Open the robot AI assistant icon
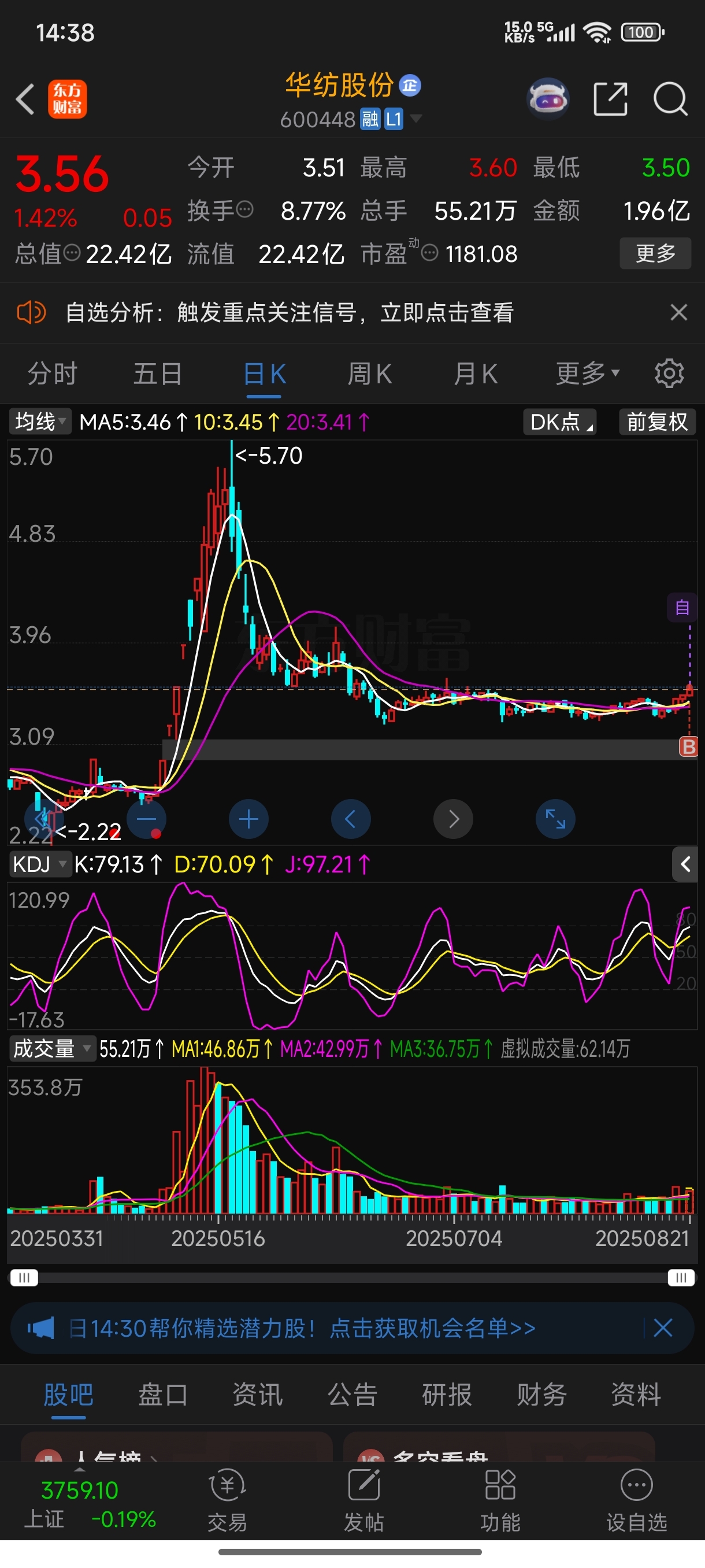Image resolution: width=705 pixels, height=1568 pixels. pyautogui.click(x=548, y=99)
